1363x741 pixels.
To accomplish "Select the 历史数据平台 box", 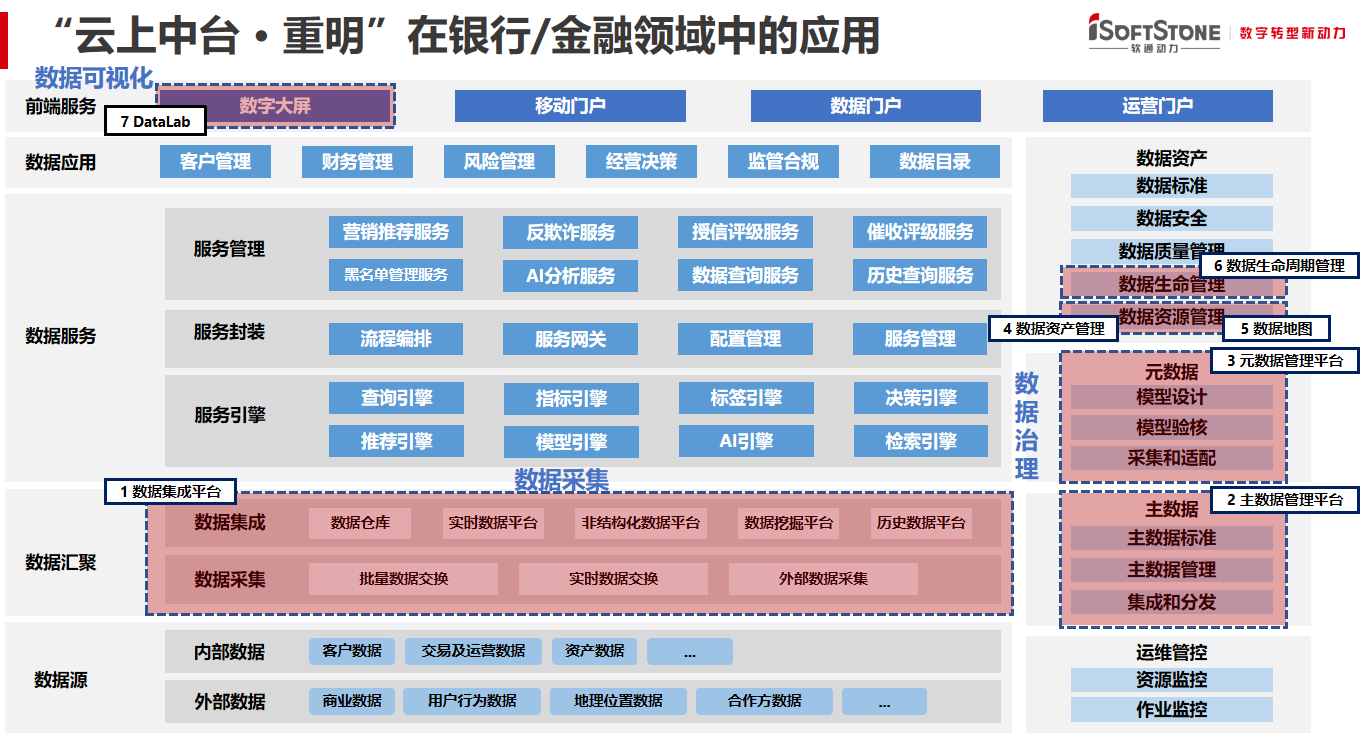I will coord(921,523).
